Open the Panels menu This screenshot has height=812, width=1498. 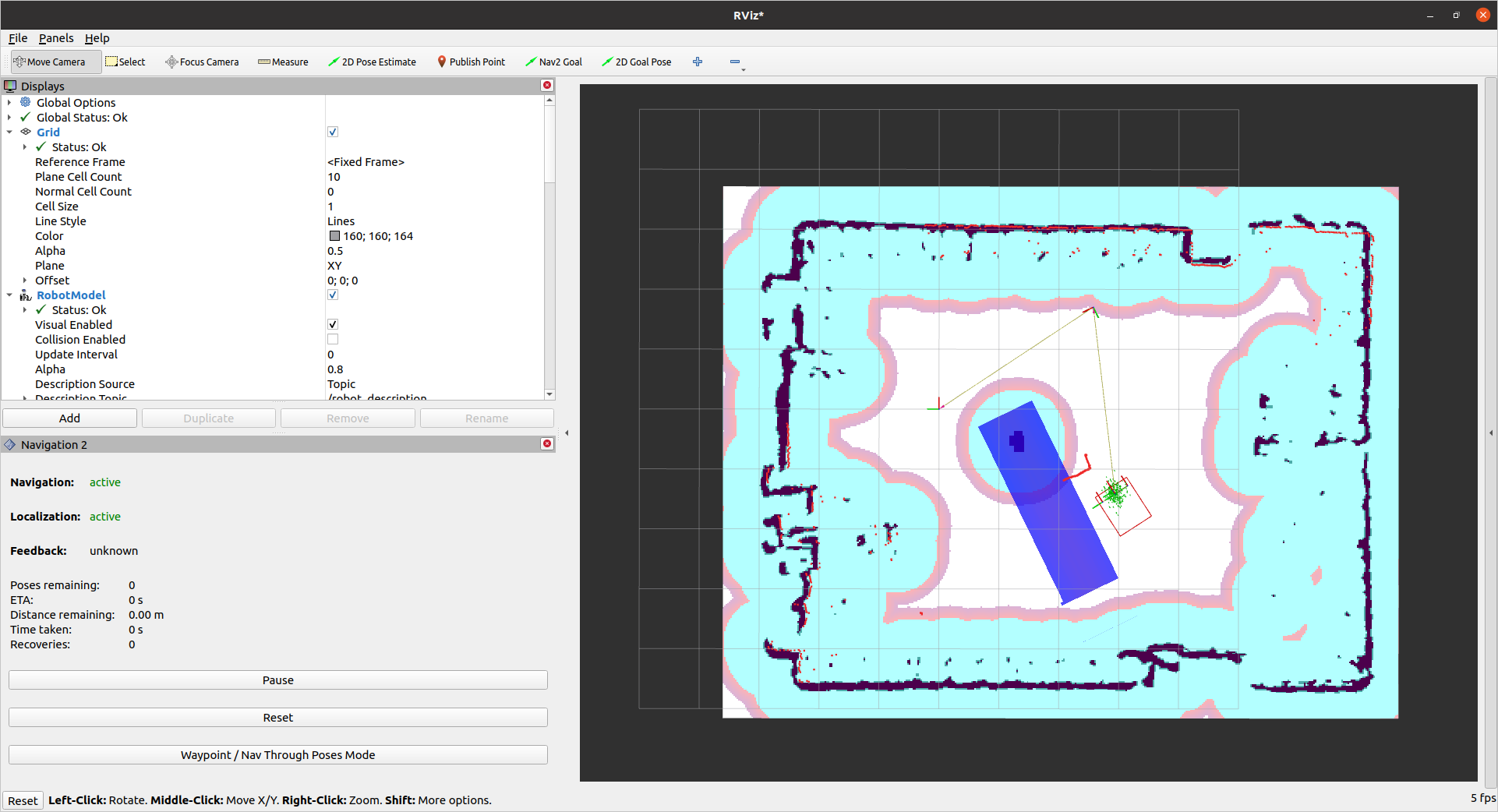(56, 38)
